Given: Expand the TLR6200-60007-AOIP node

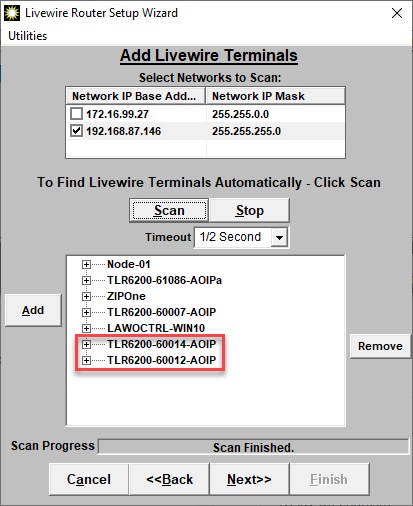Looking at the screenshot, I should 86,312.
